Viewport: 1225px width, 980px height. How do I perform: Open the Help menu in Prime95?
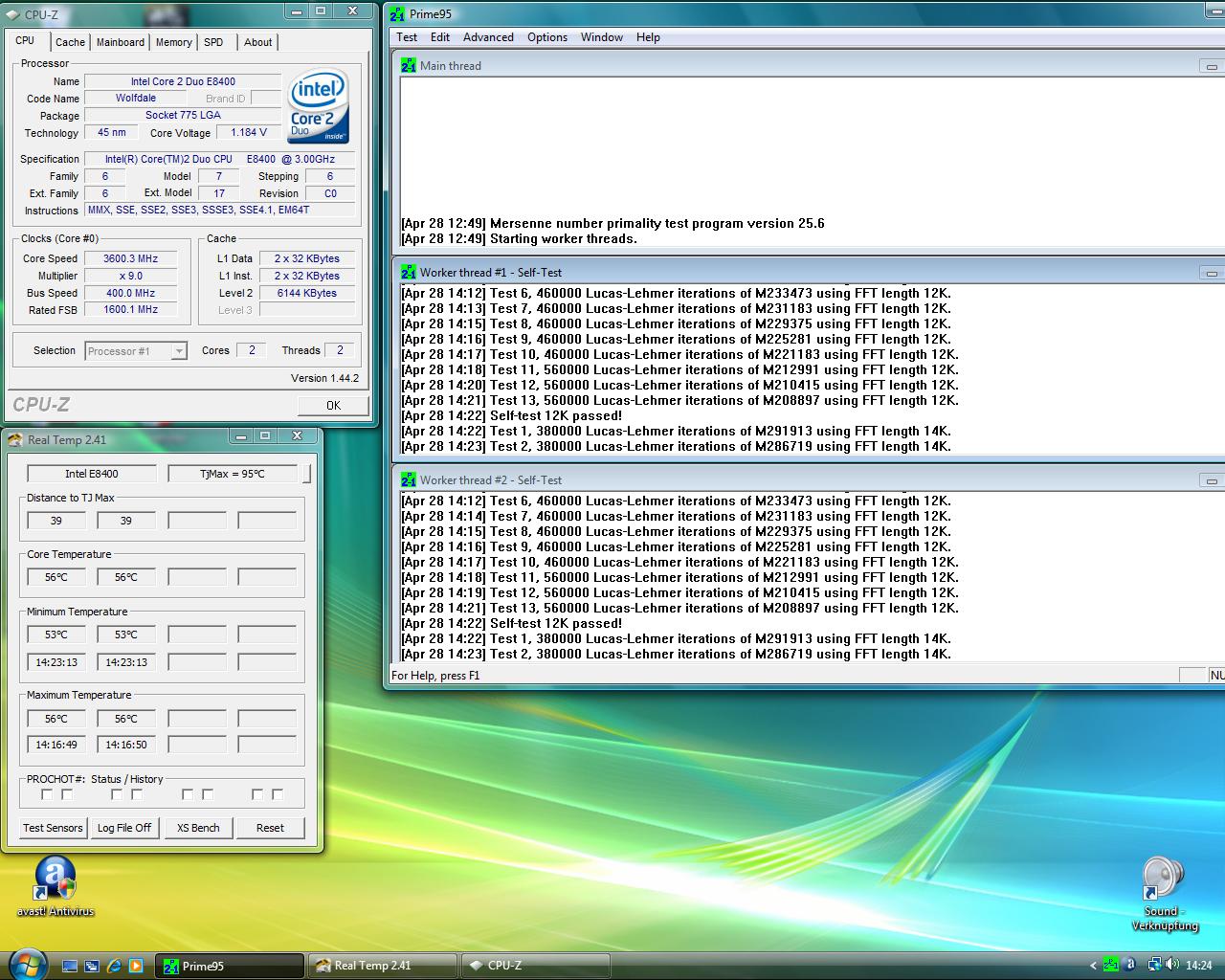[x=648, y=37]
